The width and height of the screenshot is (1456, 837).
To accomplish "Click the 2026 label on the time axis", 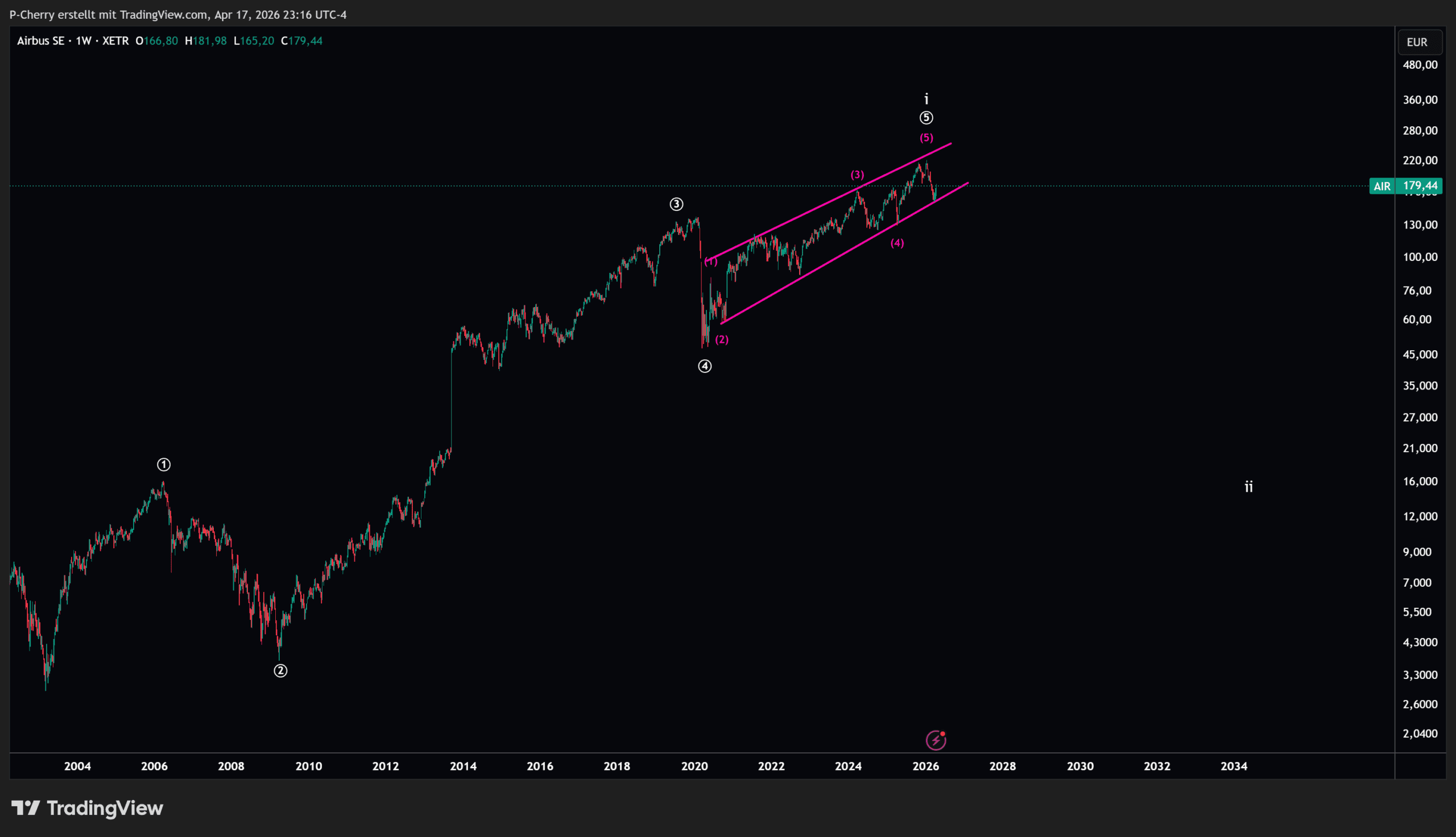I will (x=925, y=766).
